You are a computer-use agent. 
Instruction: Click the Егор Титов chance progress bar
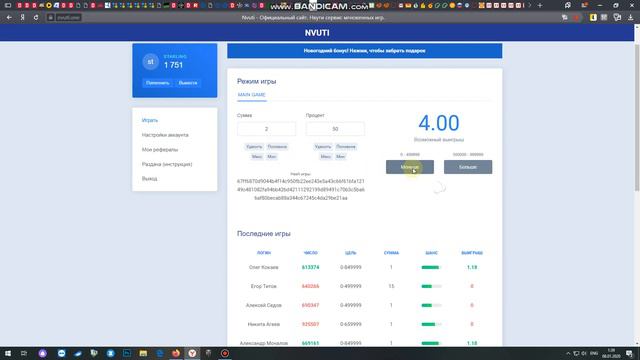pos(431,286)
